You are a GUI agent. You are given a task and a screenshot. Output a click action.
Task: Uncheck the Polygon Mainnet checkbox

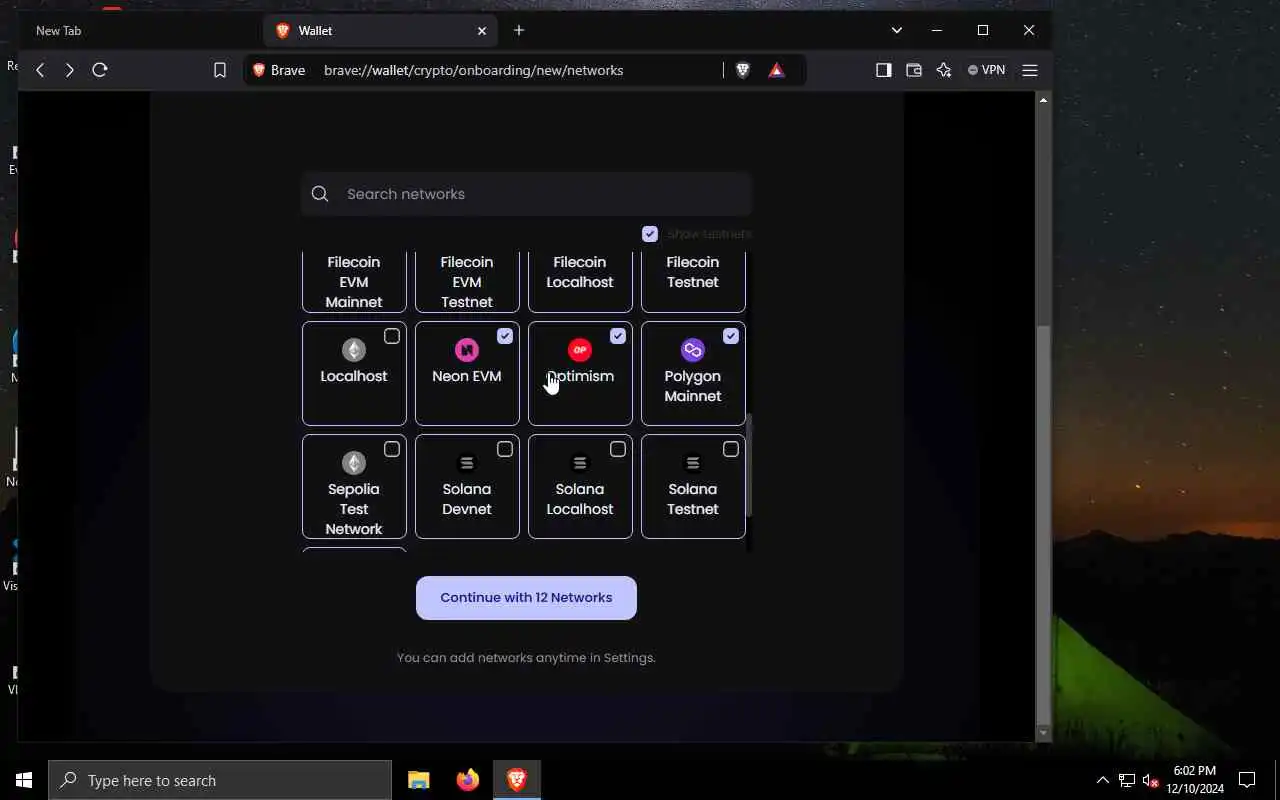(731, 336)
